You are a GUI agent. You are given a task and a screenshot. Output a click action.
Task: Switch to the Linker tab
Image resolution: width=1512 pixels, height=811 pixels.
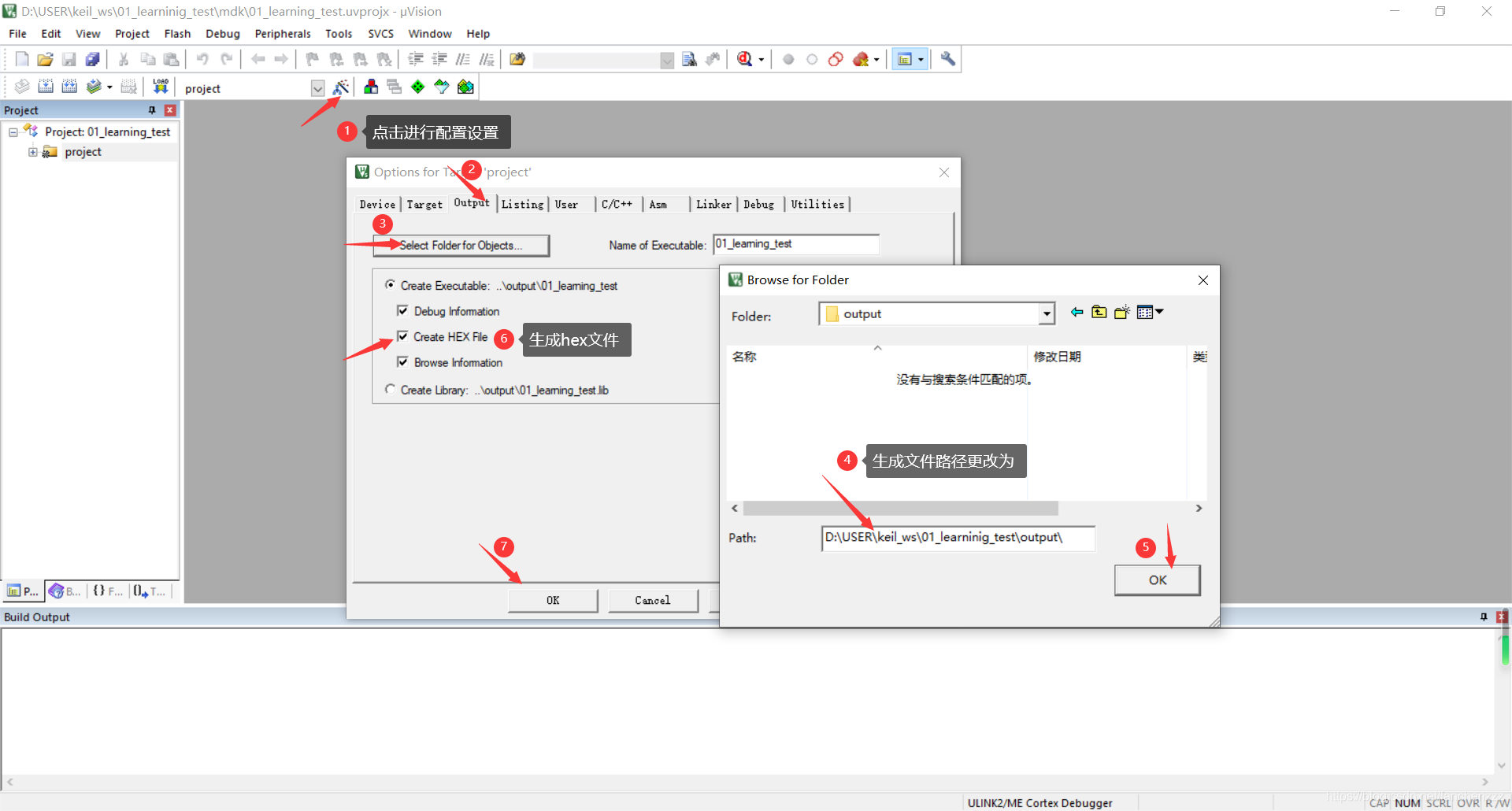(713, 205)
